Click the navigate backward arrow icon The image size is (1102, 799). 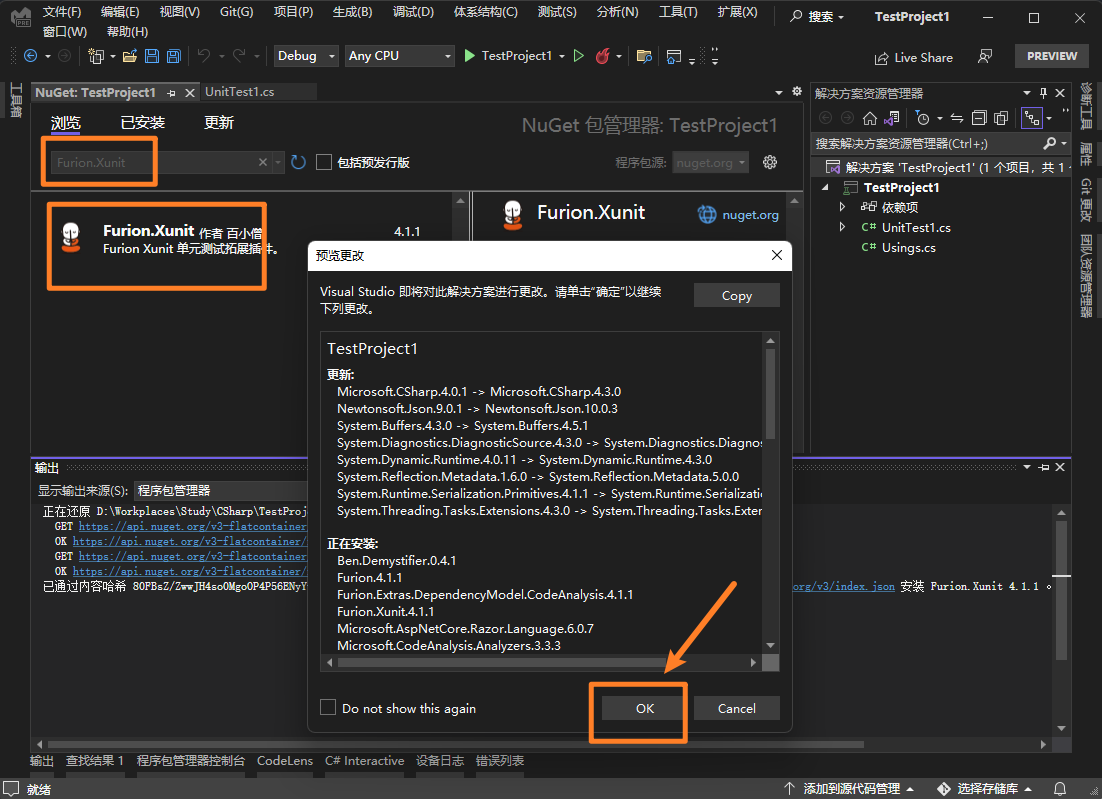(x=30, y=56)
